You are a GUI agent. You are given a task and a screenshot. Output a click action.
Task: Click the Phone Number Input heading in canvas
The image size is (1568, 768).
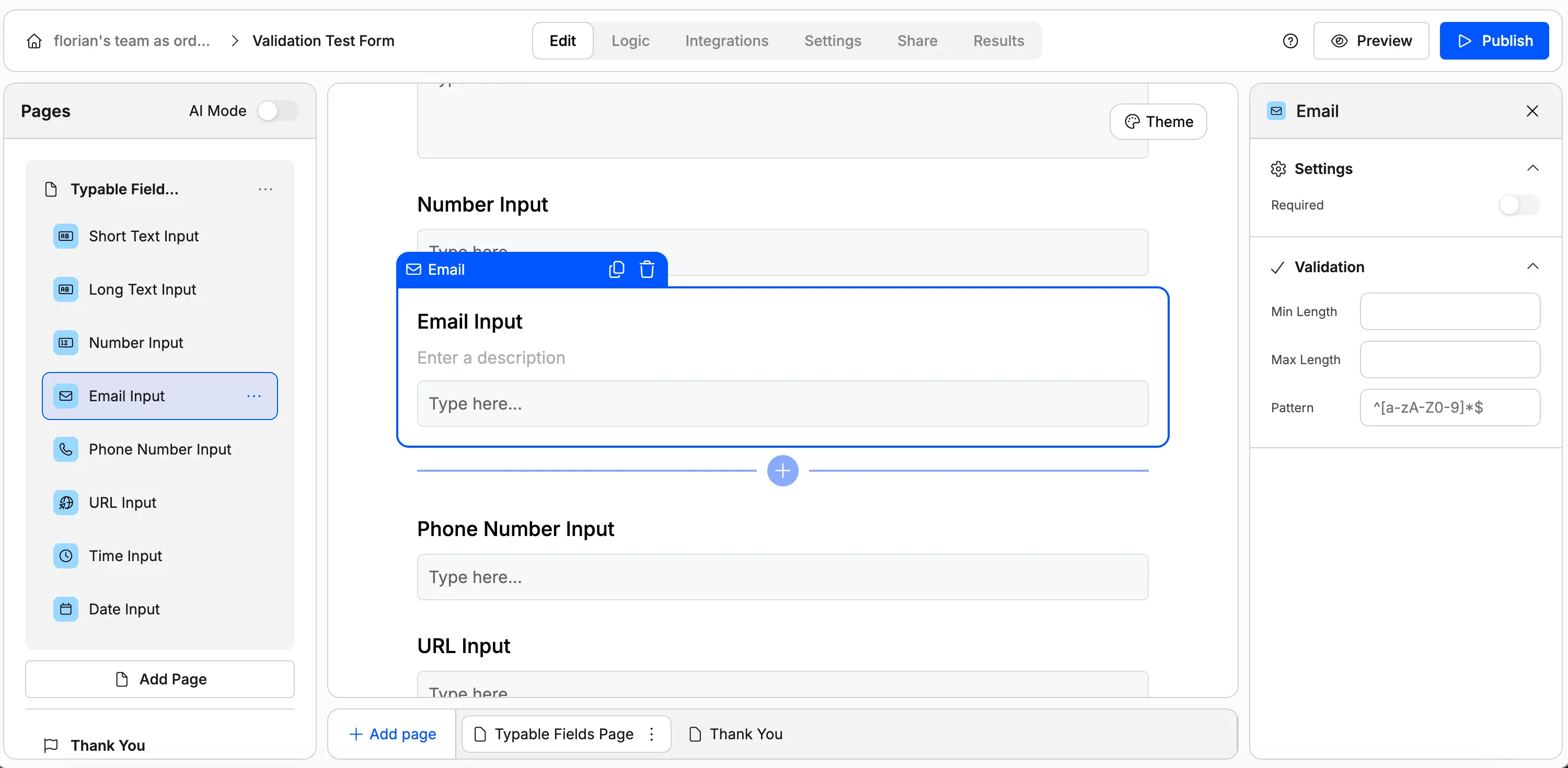click(515, 529)
